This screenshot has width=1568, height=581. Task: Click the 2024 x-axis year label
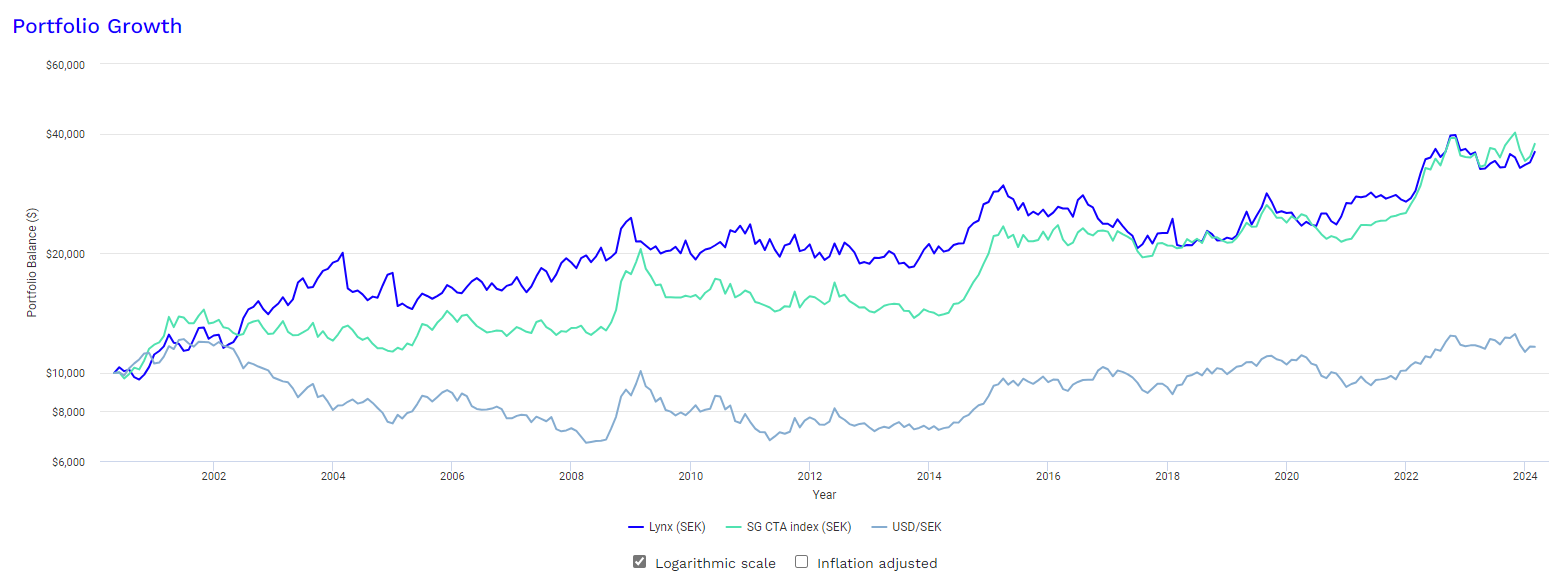point(1524,477)
